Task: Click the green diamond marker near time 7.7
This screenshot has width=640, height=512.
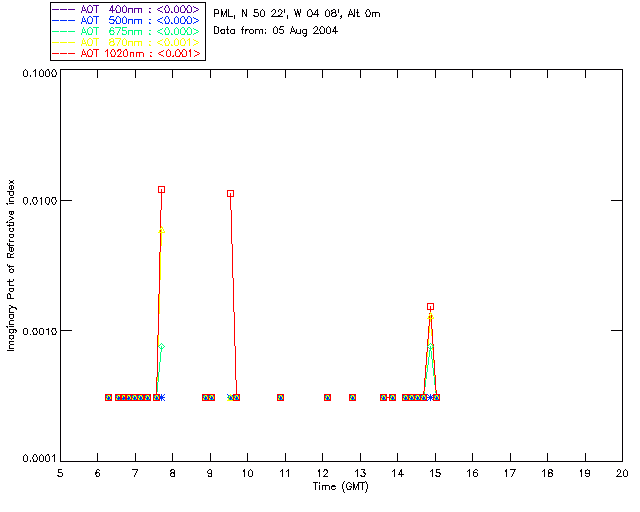Action: (162, 347)
